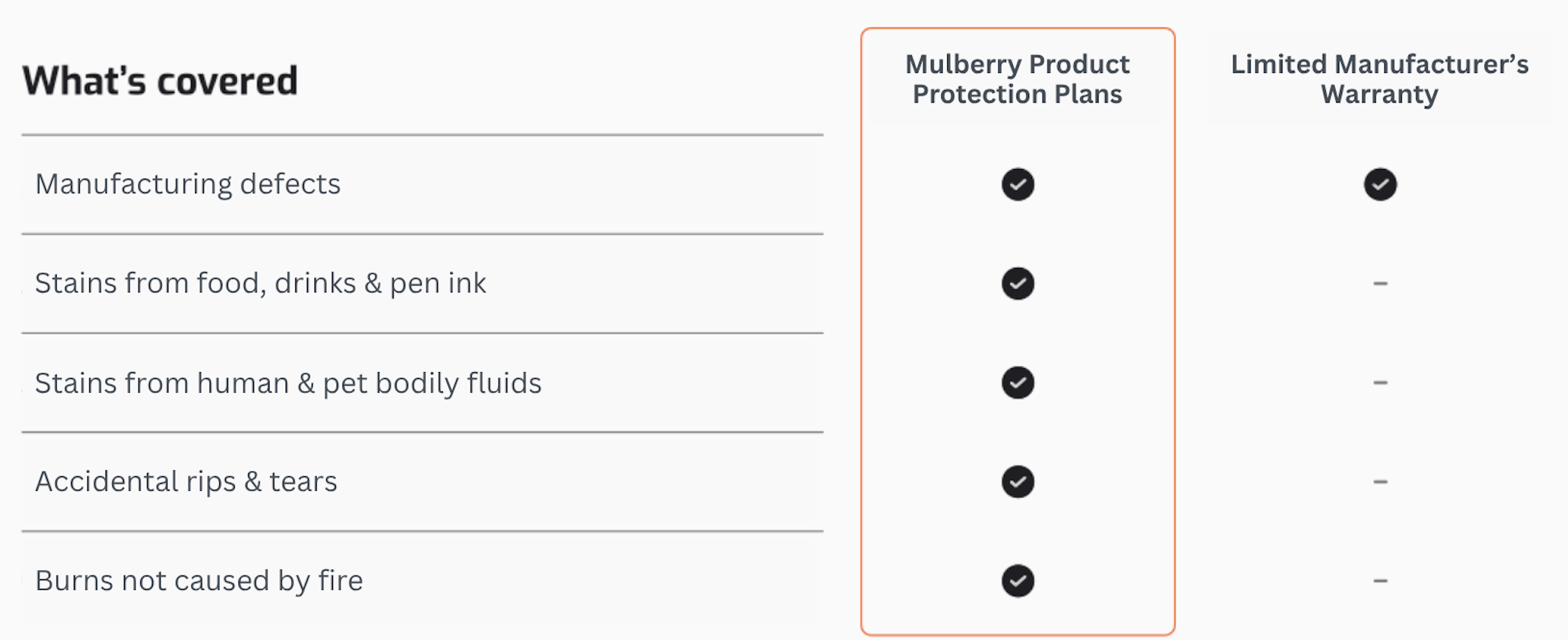Click warranty dash for food, drinks stains

tap(1380, 283)
